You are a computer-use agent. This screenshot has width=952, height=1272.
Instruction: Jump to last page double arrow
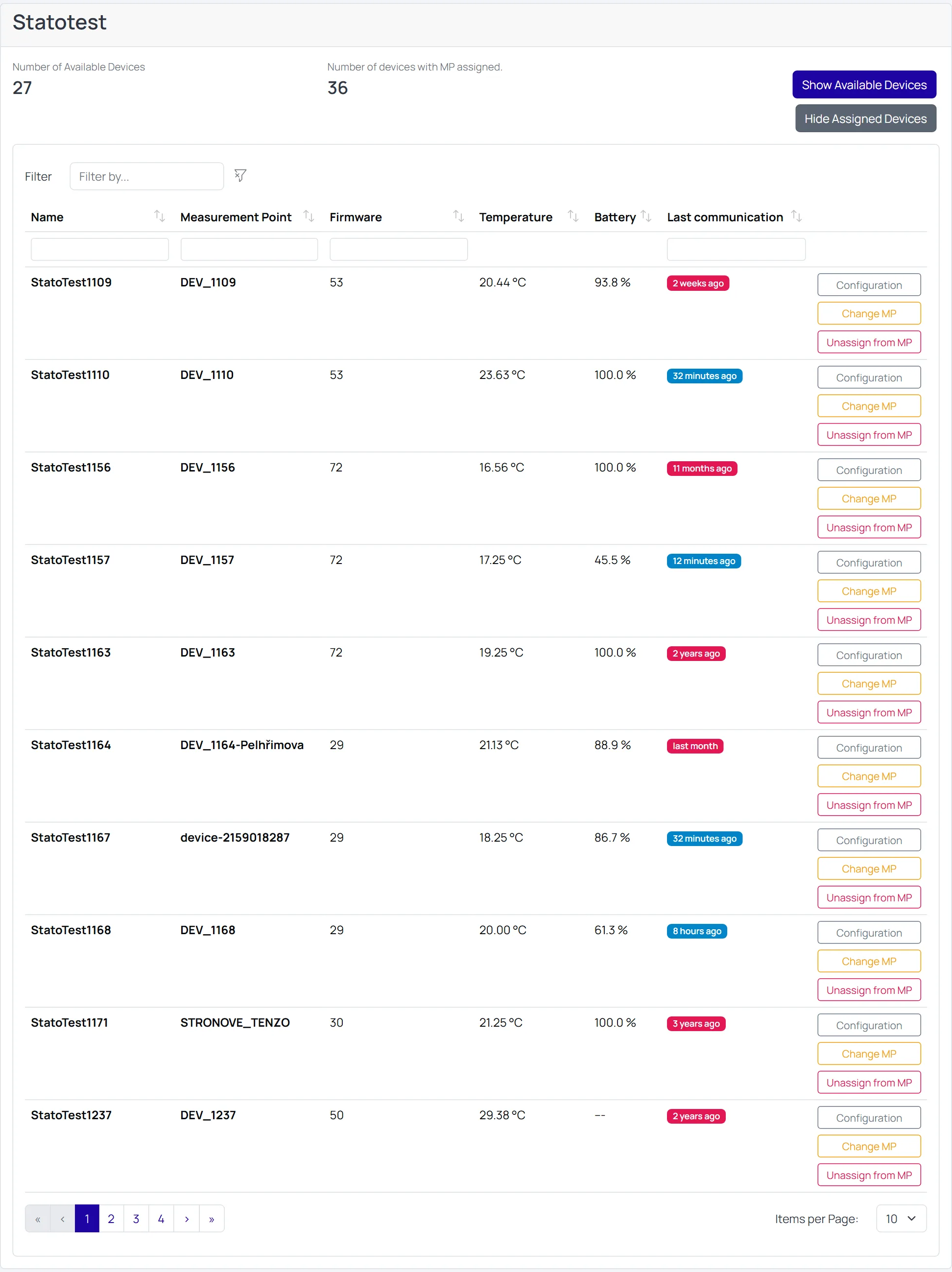(x=212, y=1219)
